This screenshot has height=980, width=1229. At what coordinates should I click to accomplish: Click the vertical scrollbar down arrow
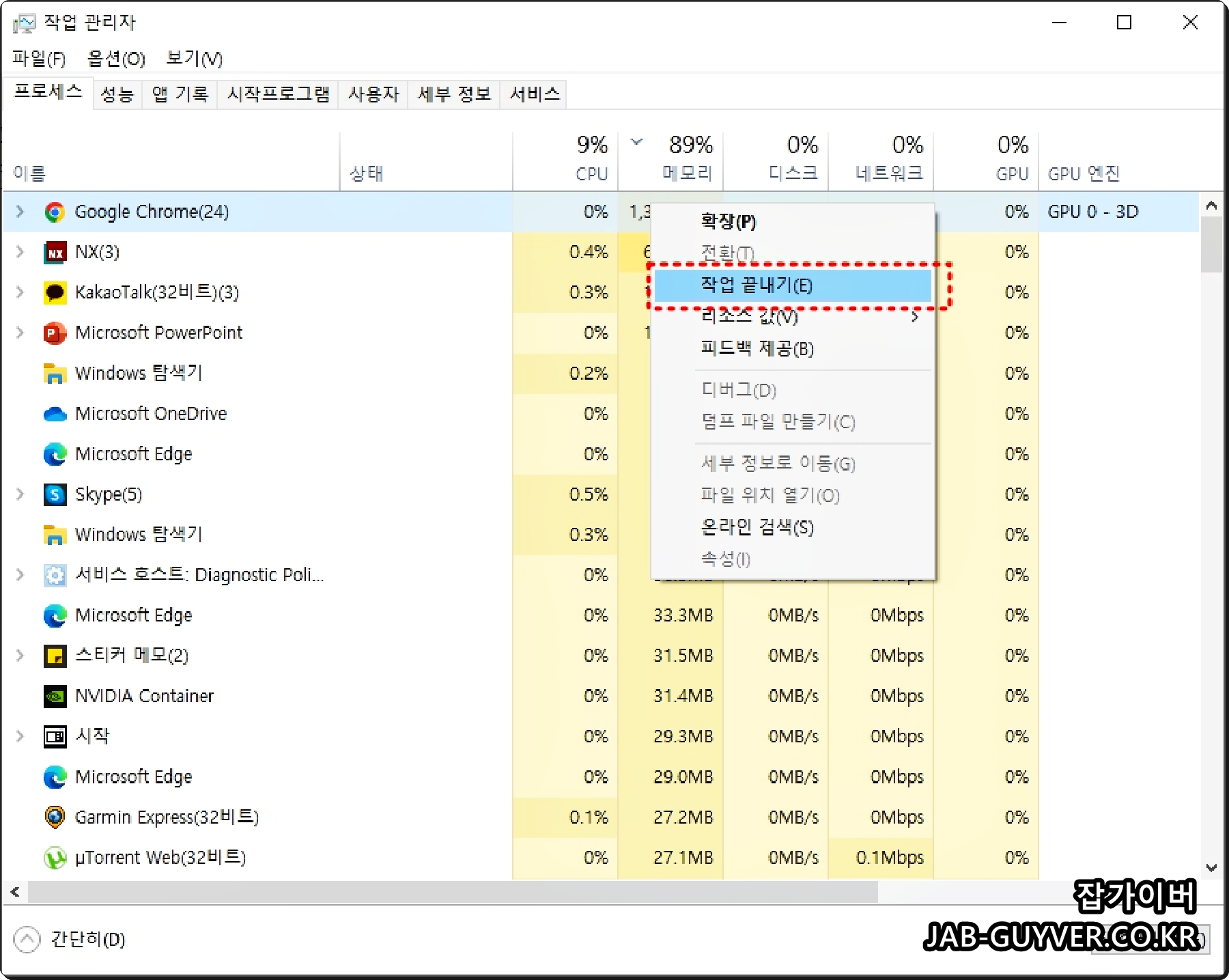[1212, 868]
